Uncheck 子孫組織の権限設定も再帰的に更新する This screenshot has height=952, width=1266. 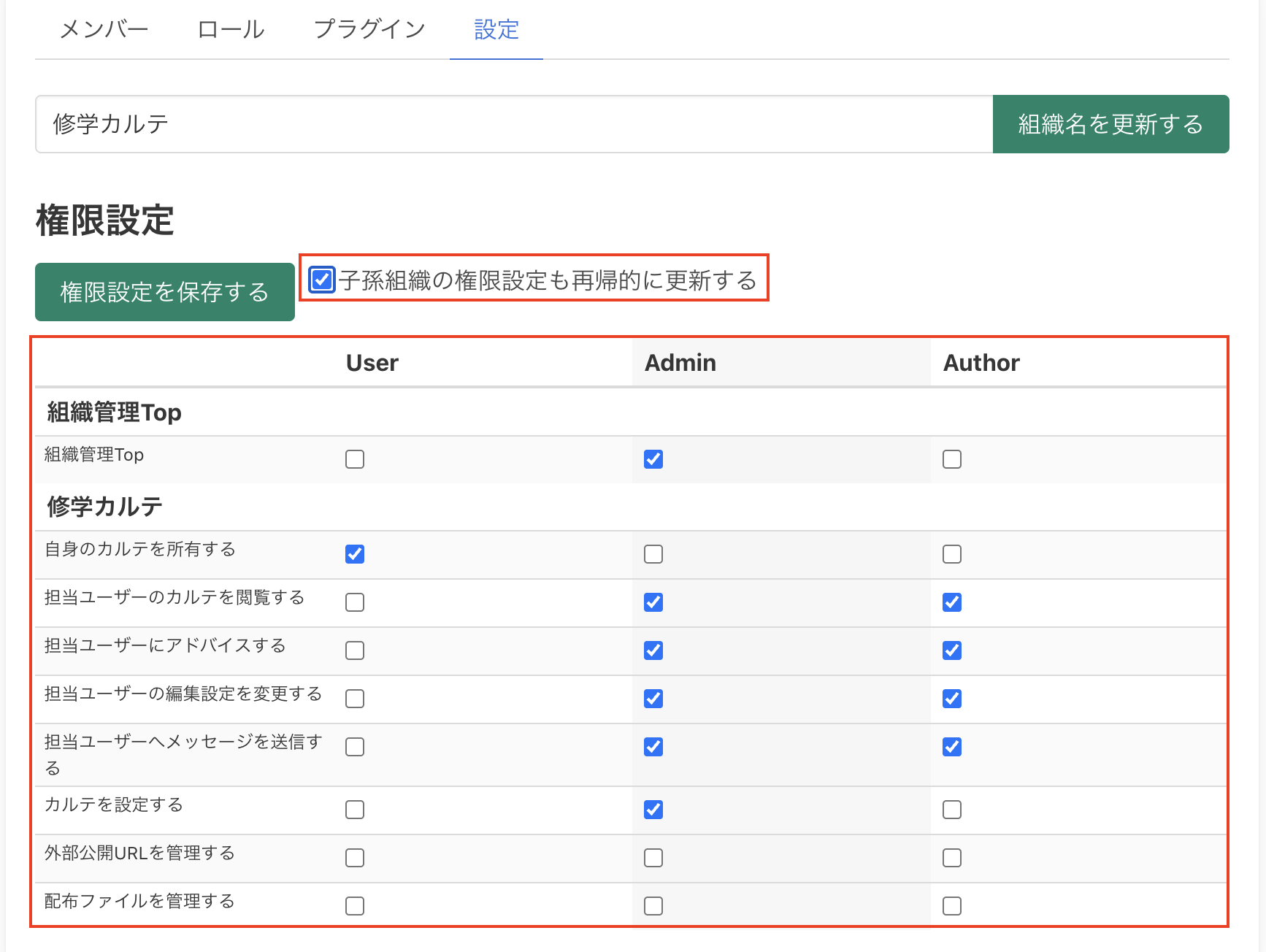coord(322,280)
